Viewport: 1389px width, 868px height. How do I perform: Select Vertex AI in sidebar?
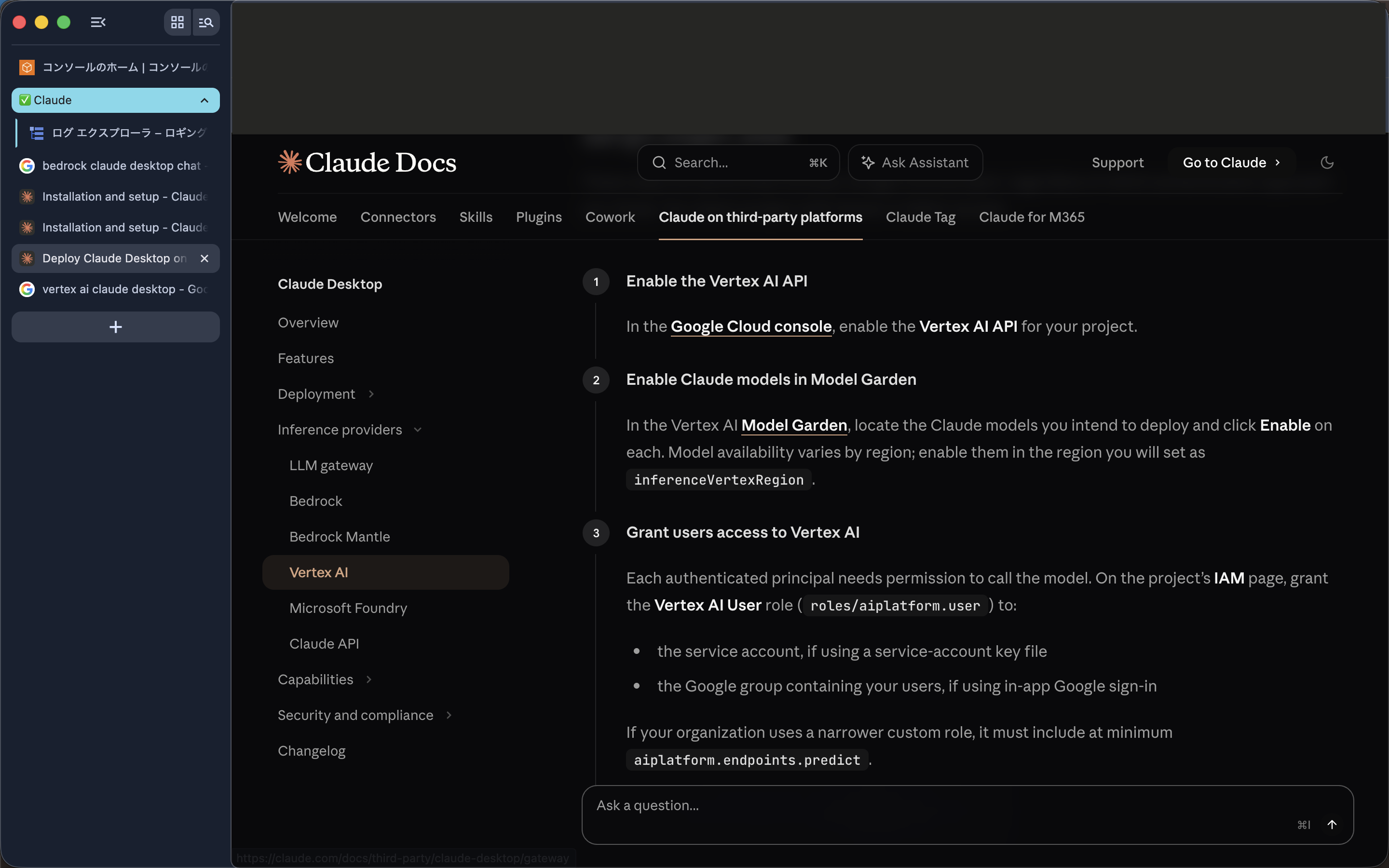[x=386, y=572]
